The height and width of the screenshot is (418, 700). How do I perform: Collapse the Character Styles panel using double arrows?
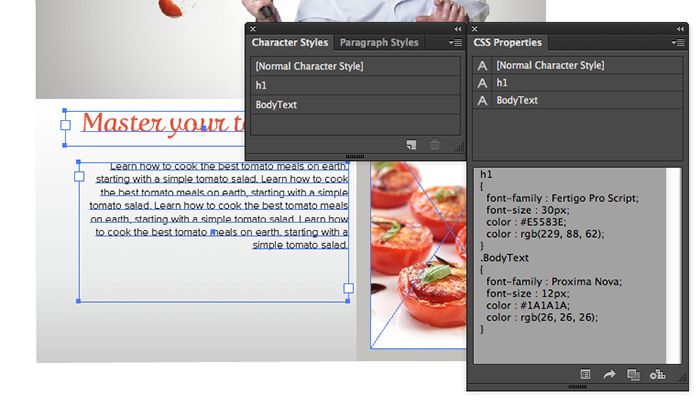(458, 29)
